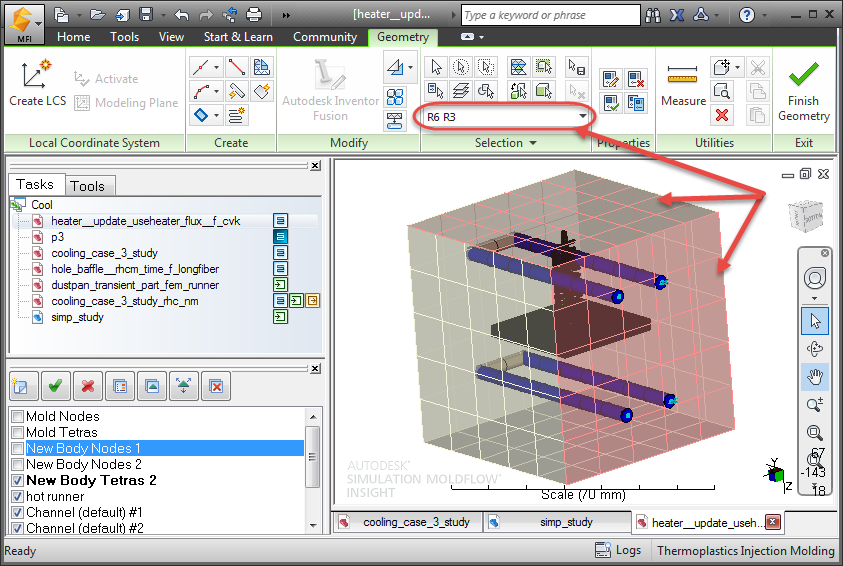Uncheck the New Body Tetras 2 checkbox
843x566 pixels.
(17, 481)
